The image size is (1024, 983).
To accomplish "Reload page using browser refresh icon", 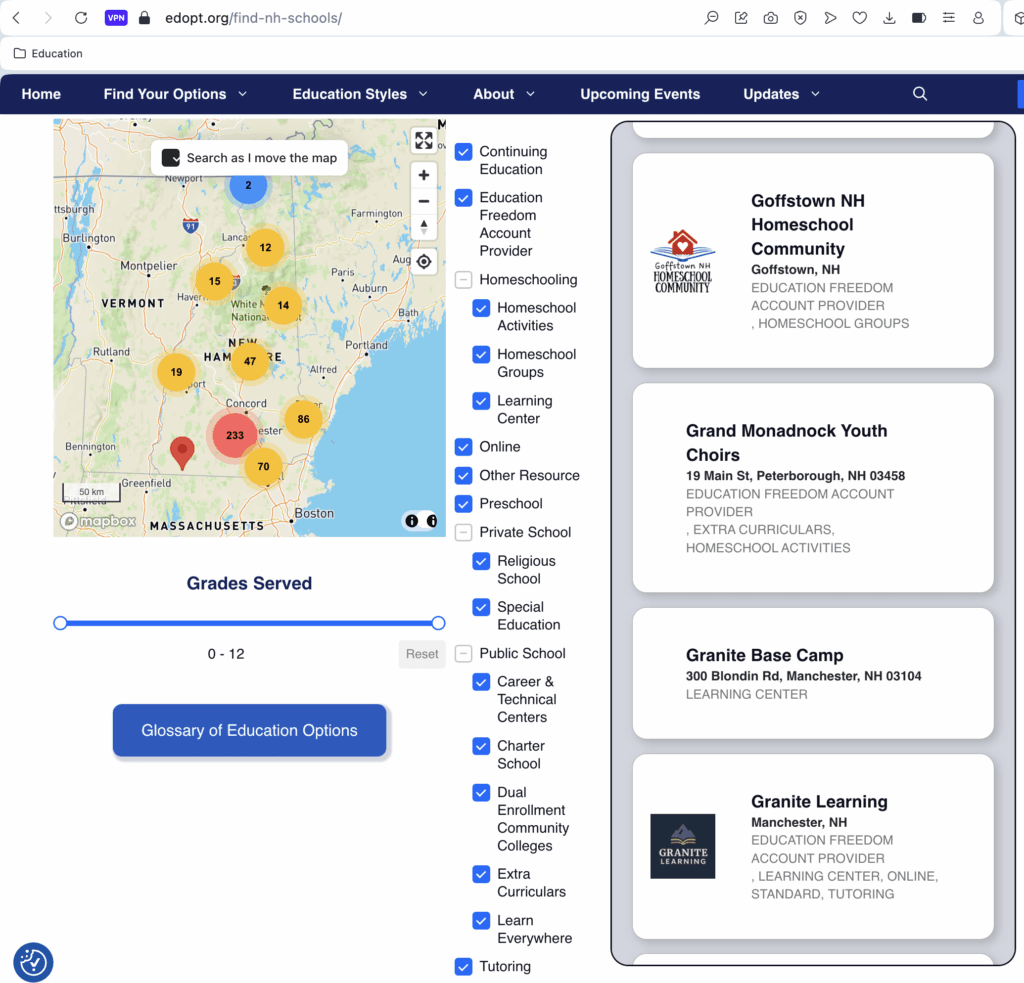I will pyautogui.click(x=81, y=18).
